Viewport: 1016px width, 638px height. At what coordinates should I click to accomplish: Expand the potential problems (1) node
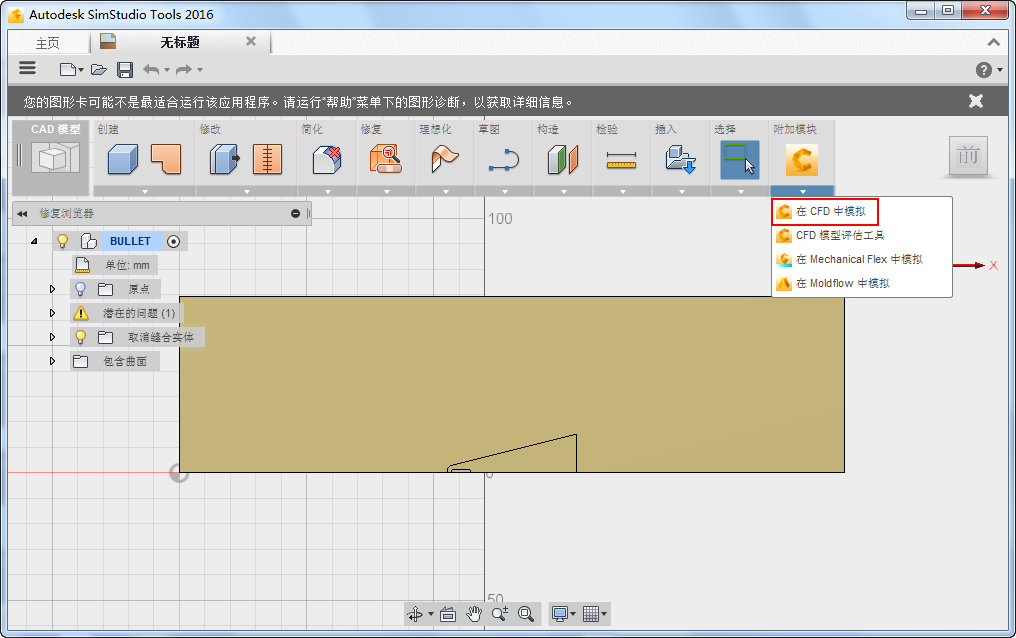[52, 313]
